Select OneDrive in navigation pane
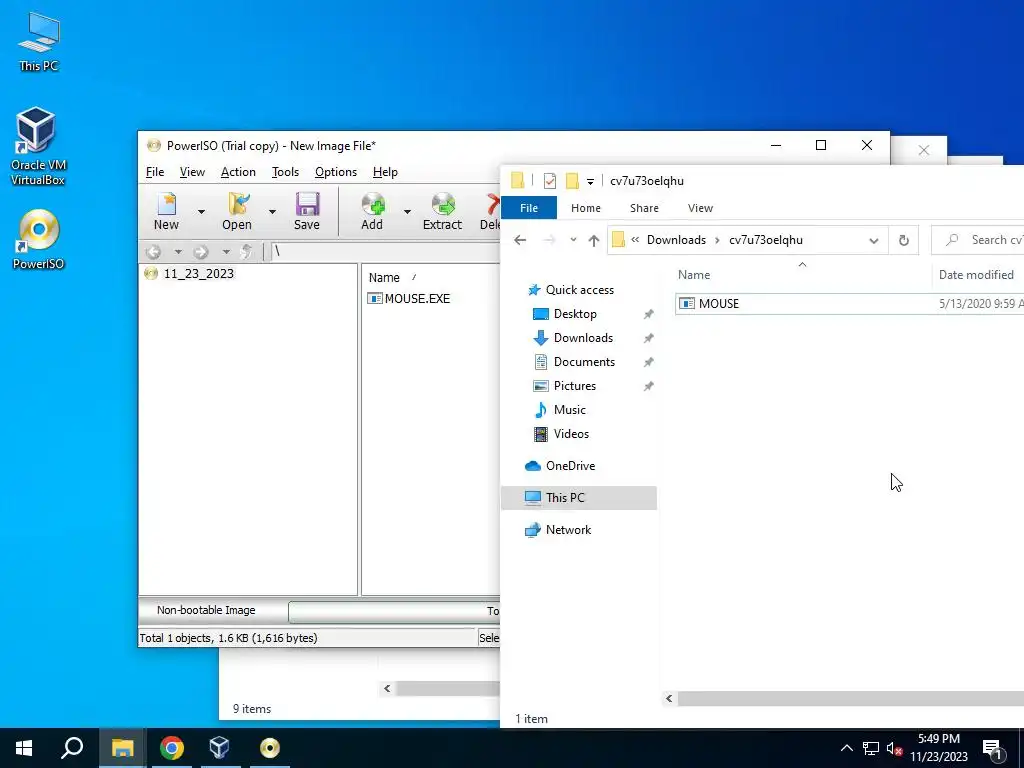The height and width of the screenshot is (768, 1024). pyautogui.click(x=570, y=466)
